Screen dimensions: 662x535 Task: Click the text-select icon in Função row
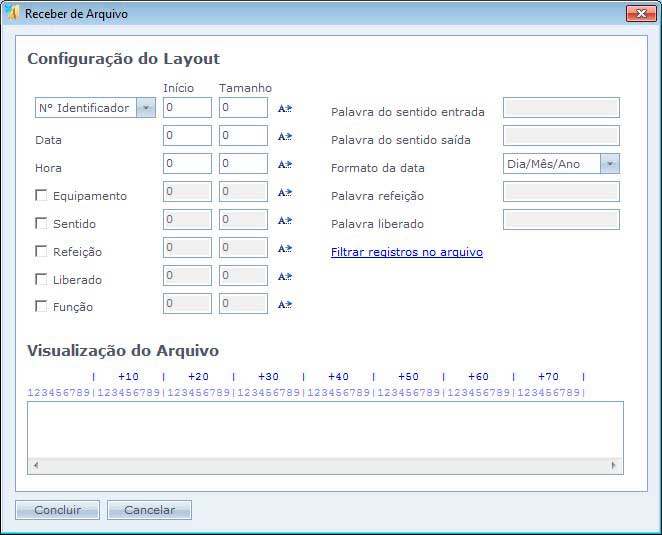click(x=284, y=304)
